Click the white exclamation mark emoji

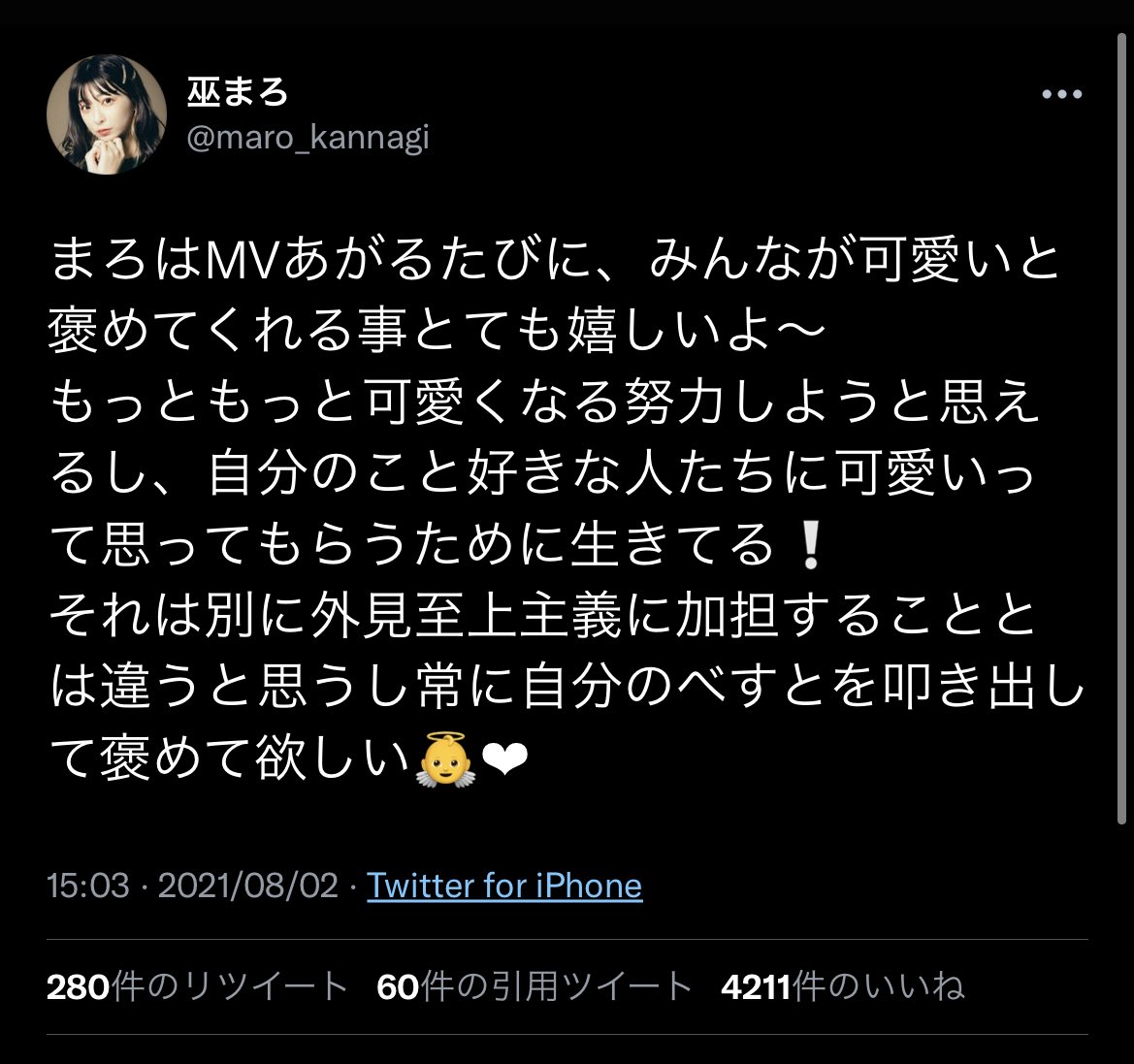pos(809,545)
